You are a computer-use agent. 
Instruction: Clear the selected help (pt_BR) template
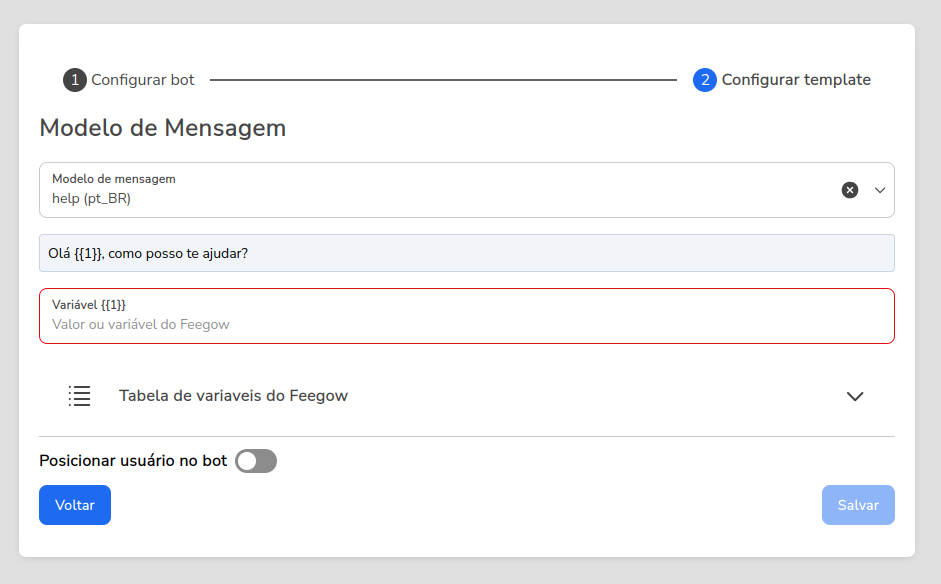click(849, 190)
